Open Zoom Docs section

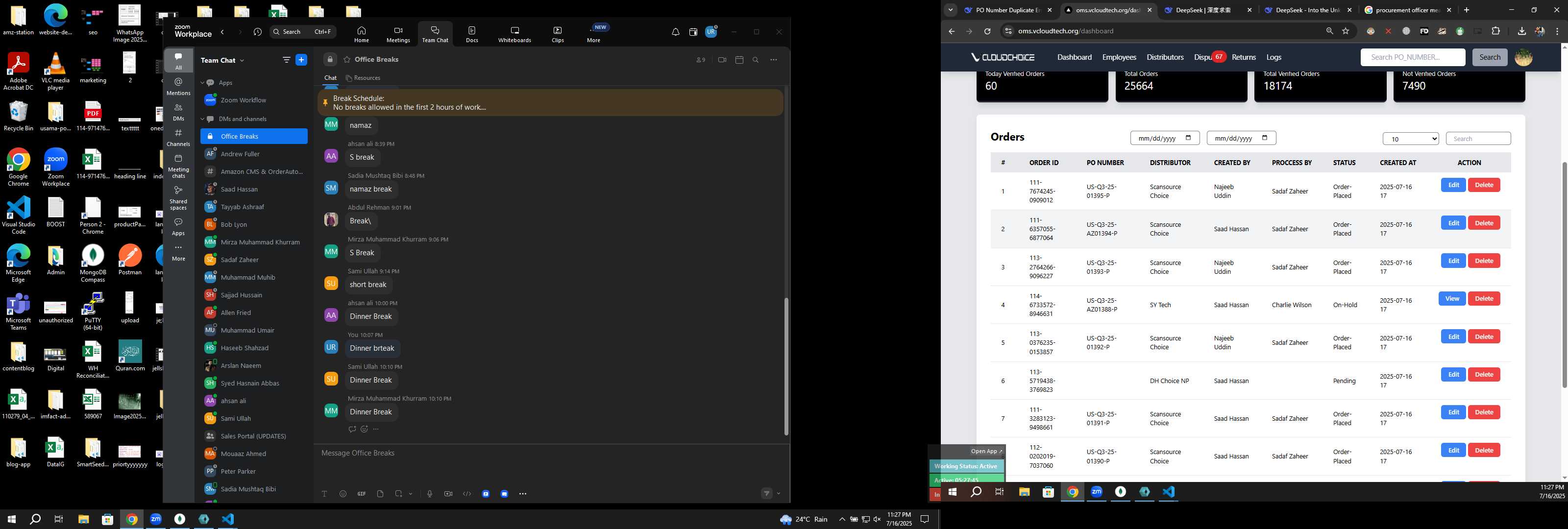pos(472,34)
